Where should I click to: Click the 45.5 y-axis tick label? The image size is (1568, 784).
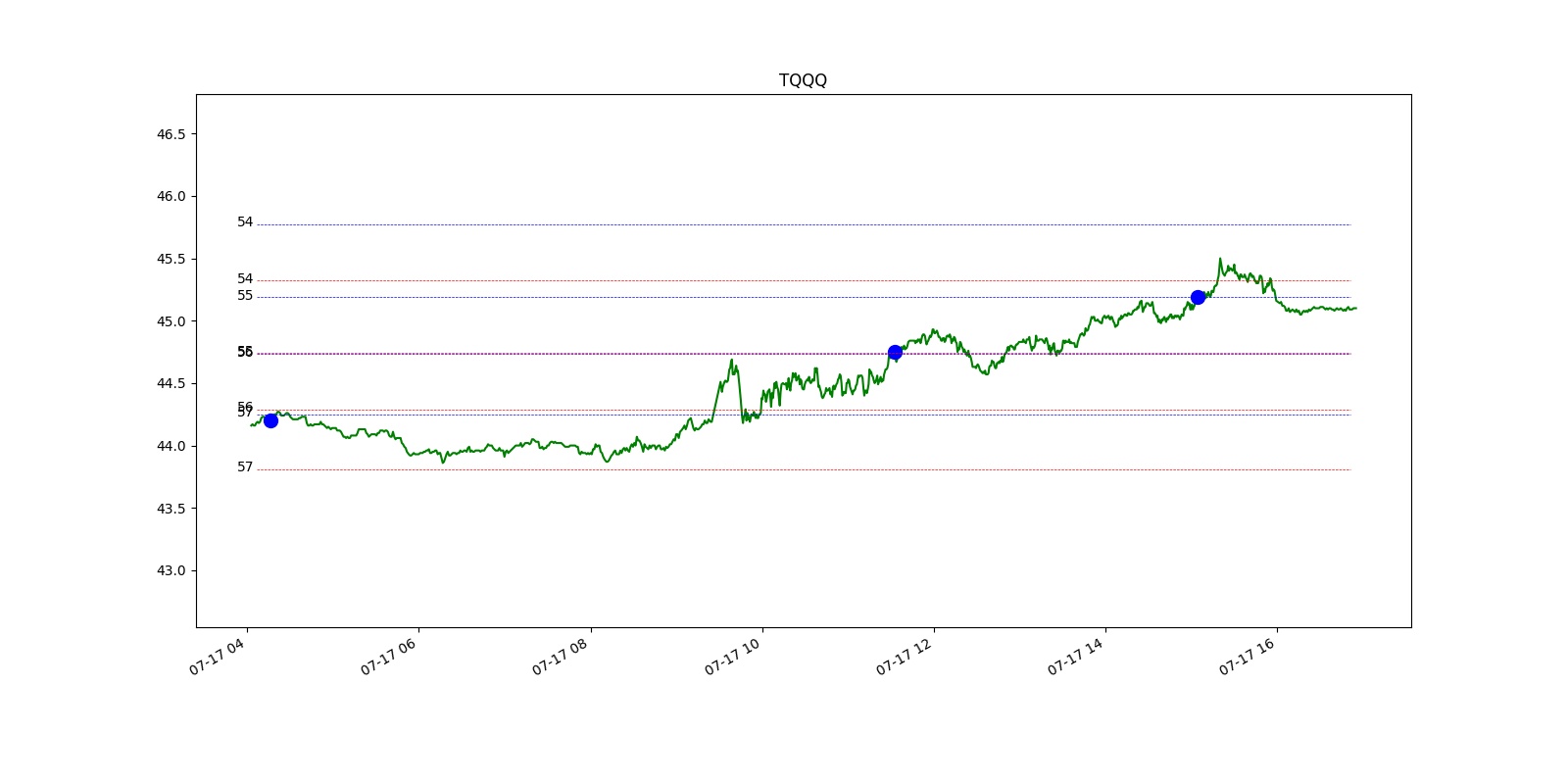tap(171, 259)
